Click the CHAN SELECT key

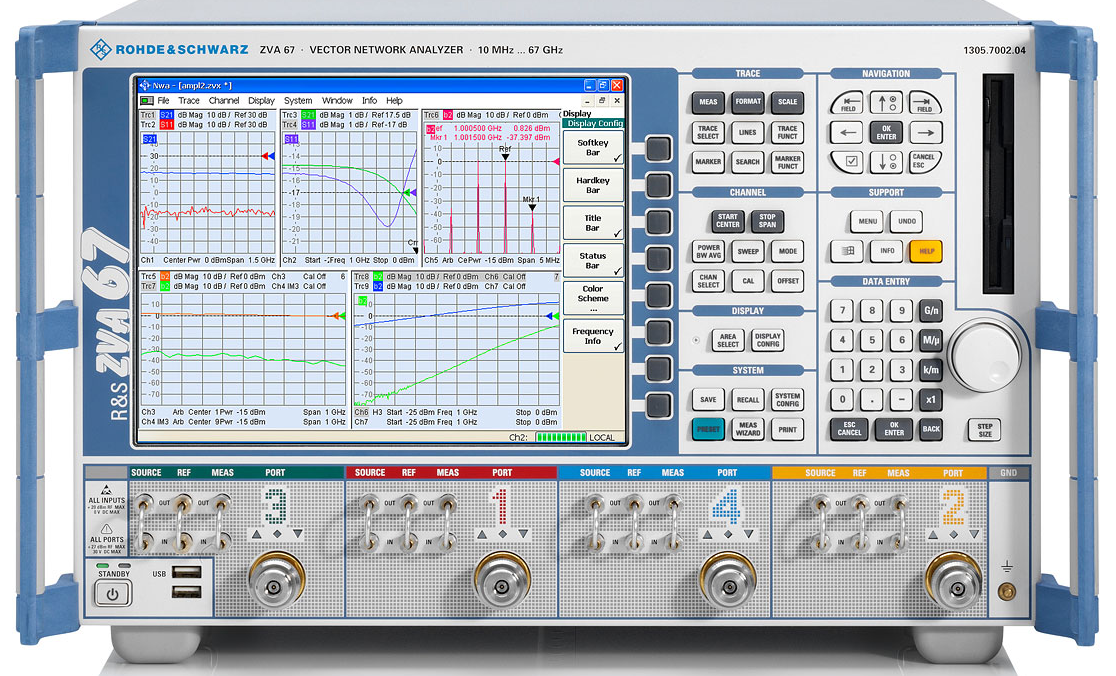pos(708,281)
